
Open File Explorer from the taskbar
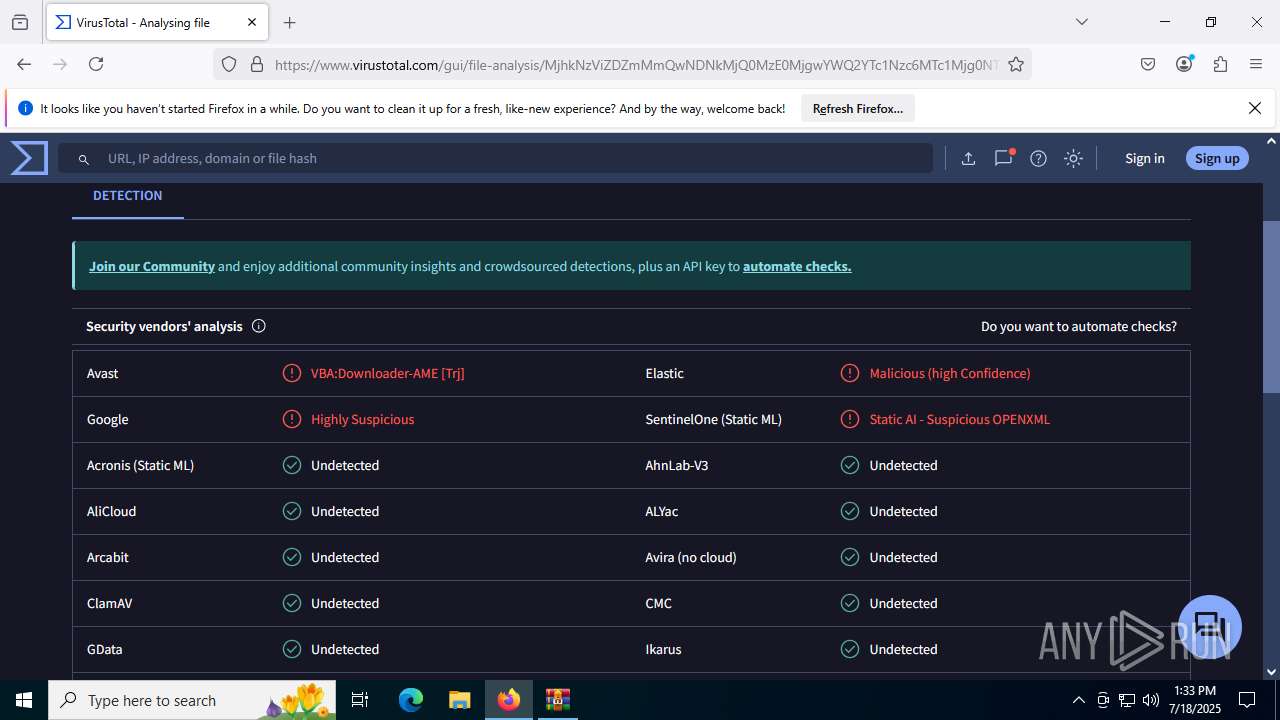click(x=459, y=700)
